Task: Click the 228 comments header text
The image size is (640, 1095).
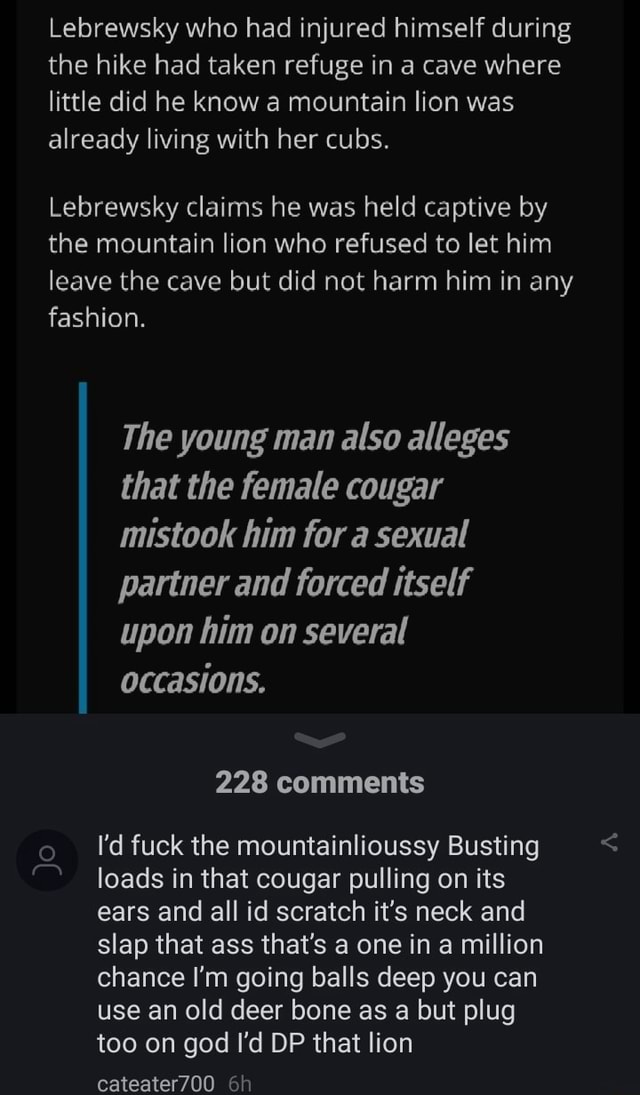Action: tap(319, 783)
